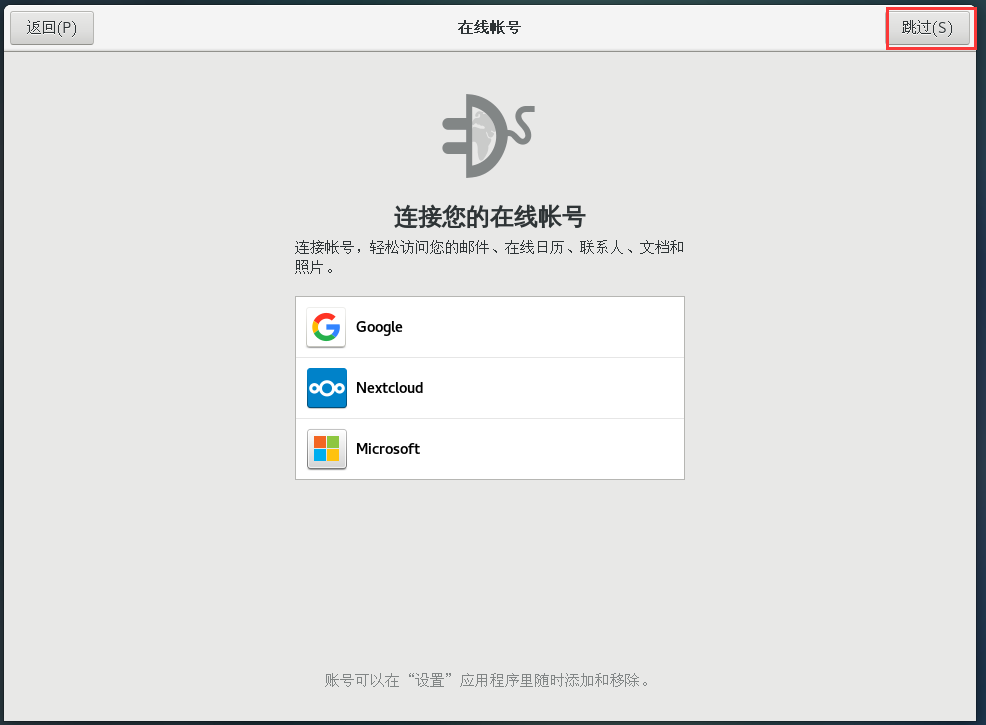Click the Google text label
The width and height of the screenshot is (986, 725).
pyautogui.click(x=379, y=326)
